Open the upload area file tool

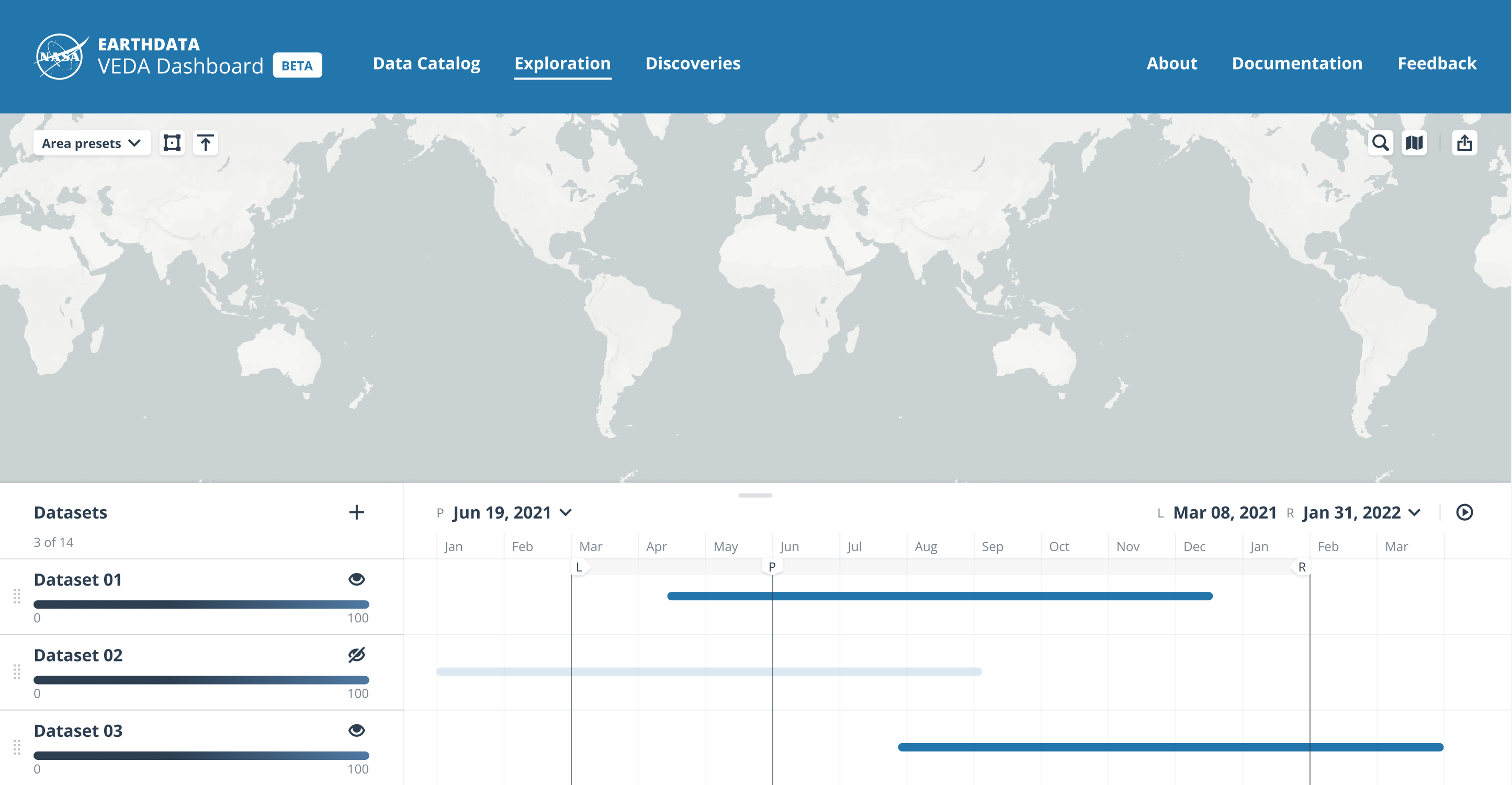tap(206, 142)
